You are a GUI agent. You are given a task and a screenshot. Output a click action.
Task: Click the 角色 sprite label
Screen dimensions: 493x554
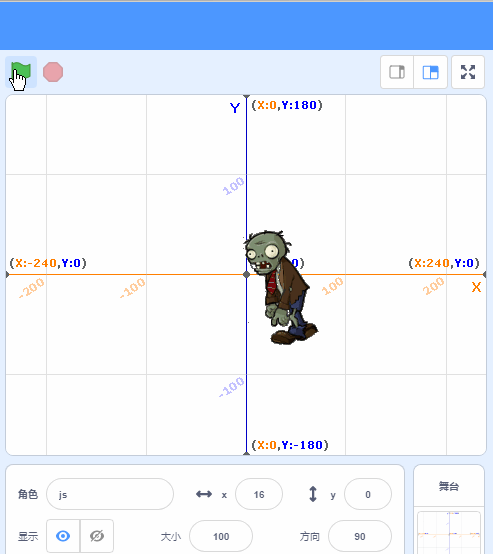(x=28, y=494)
